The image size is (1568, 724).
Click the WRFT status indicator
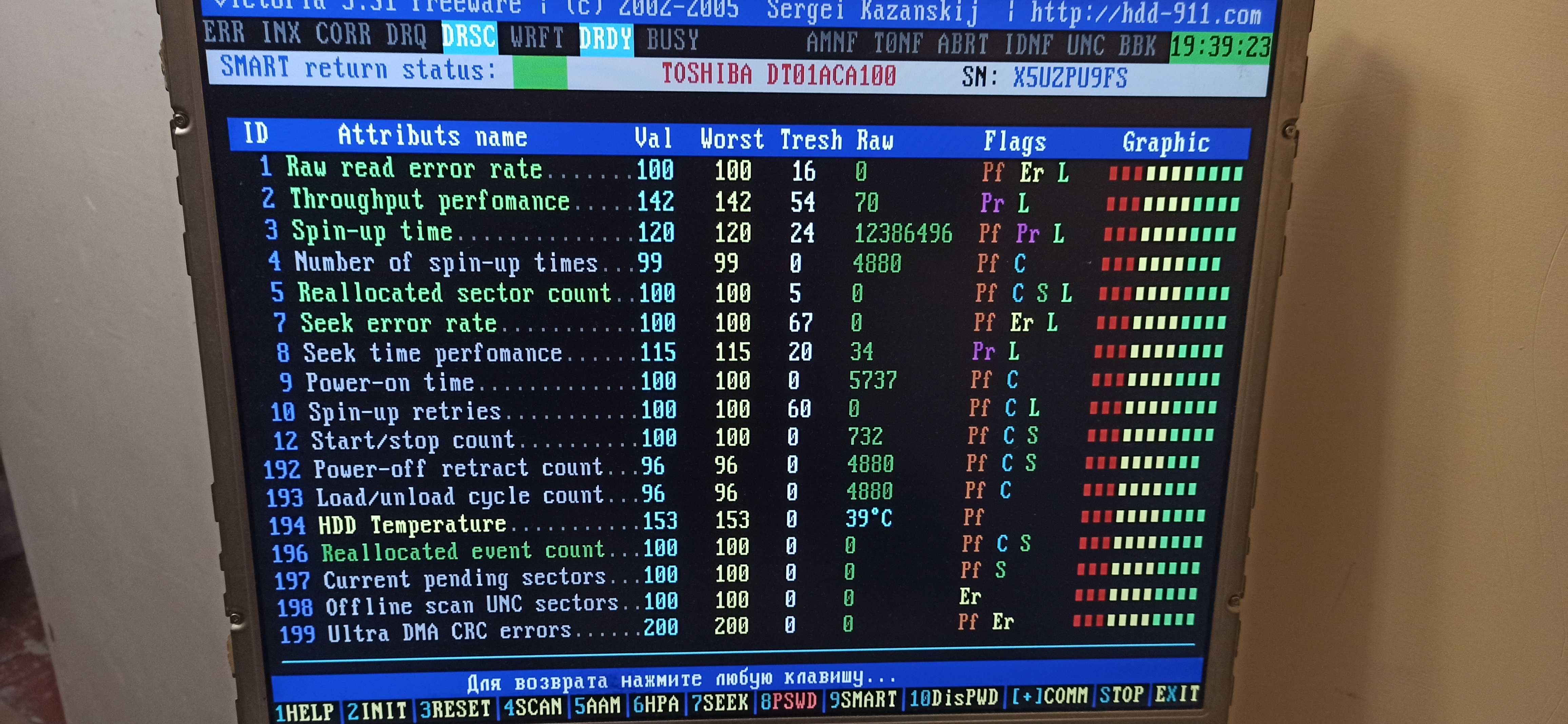tap(537, 38)
